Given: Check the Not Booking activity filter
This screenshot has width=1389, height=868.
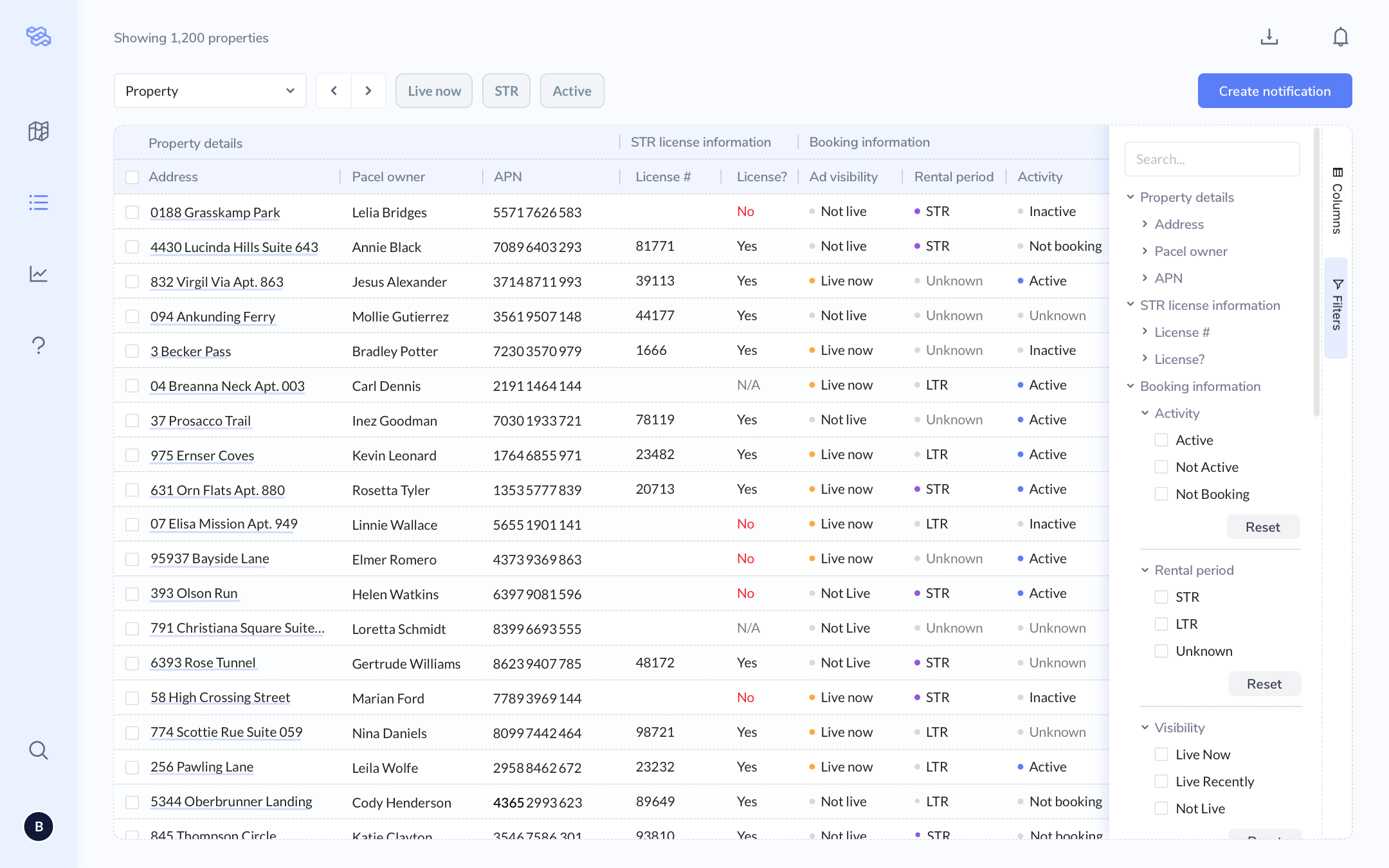Looking at the screenshot, I should coord(1161,494).
